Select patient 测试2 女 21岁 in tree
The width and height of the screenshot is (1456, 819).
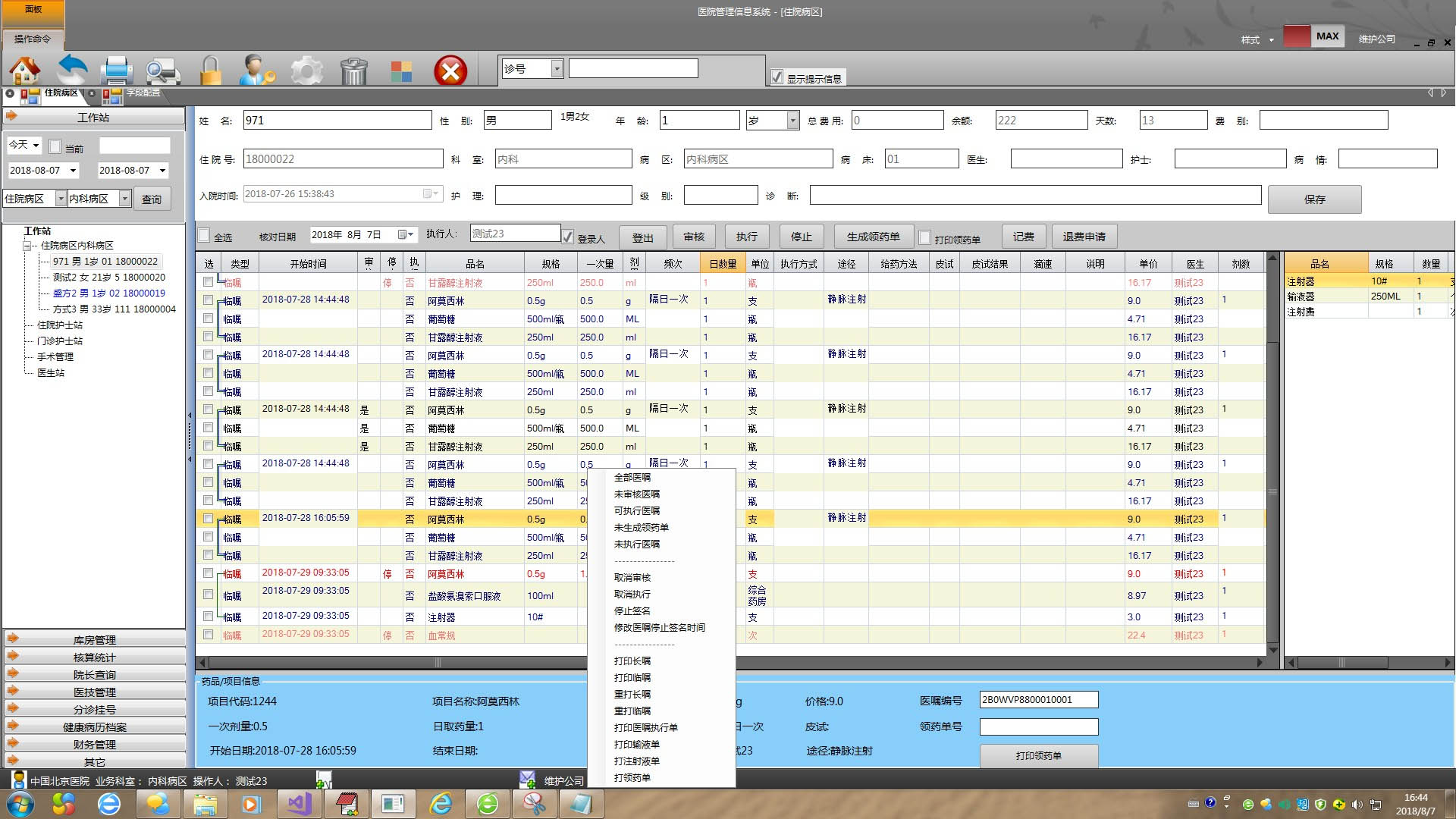(x=108, y=277)
